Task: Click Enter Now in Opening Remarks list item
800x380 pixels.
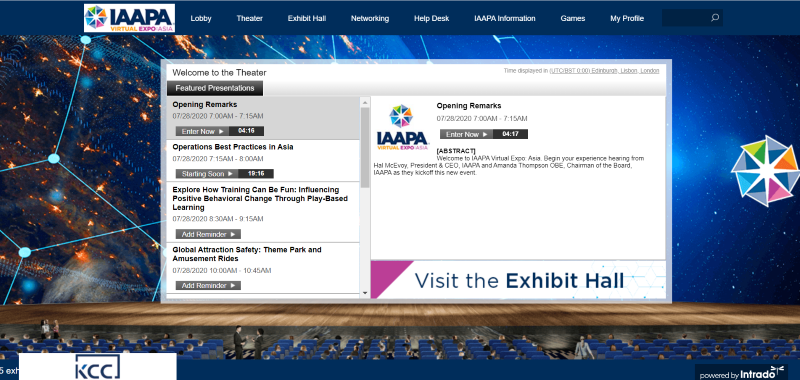Action: [x=203, y=131]
